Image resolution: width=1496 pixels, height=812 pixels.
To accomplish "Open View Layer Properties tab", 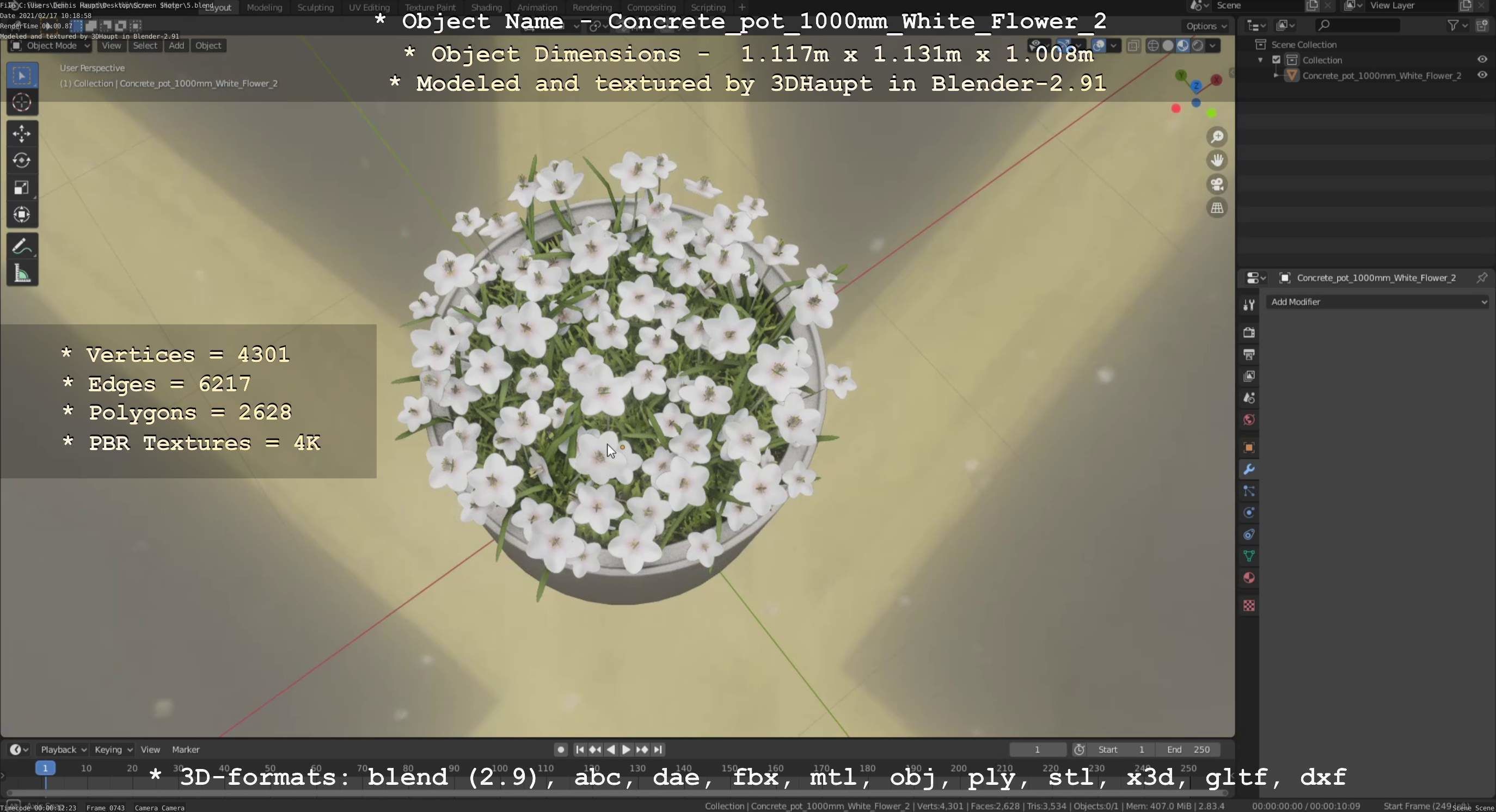I will pyautogui.click(x=1249, y=376).
